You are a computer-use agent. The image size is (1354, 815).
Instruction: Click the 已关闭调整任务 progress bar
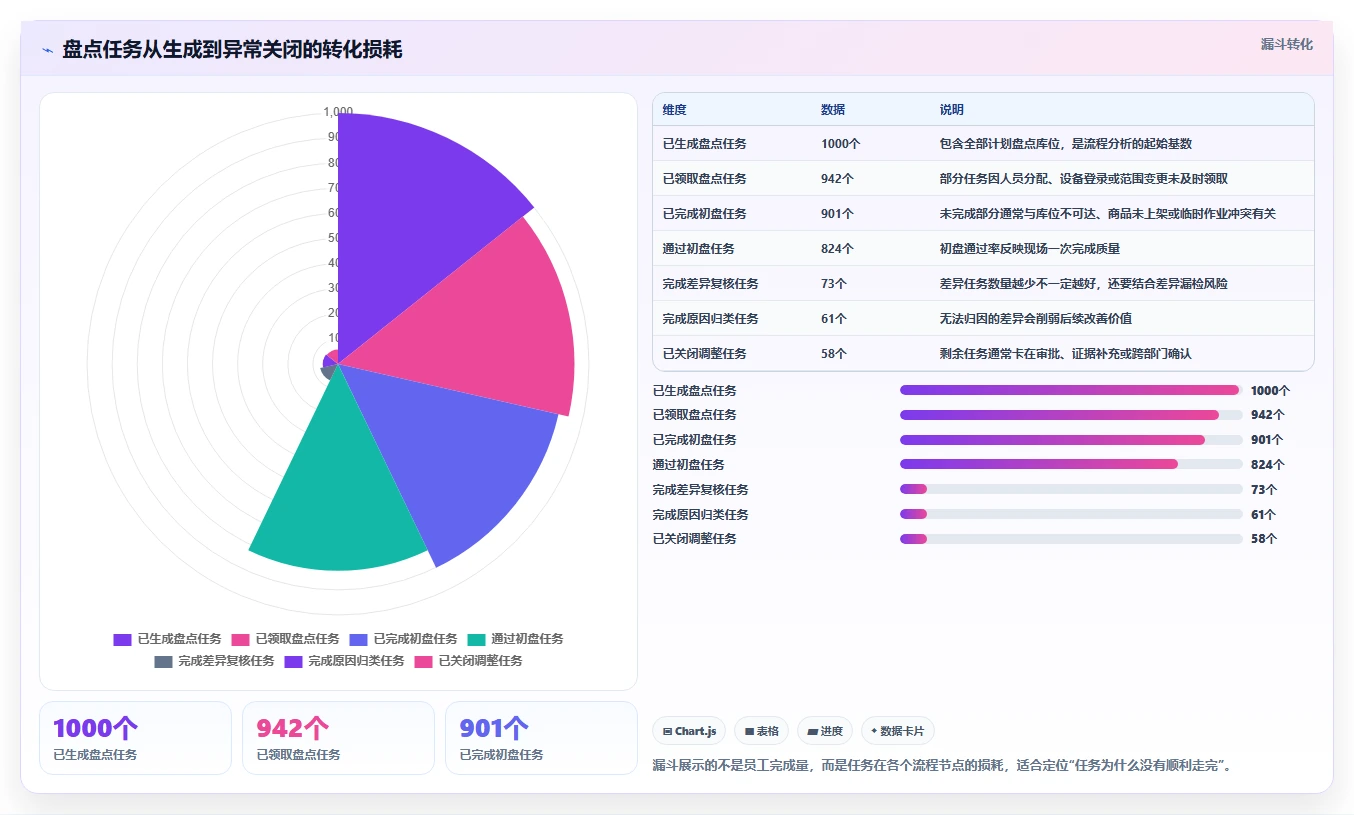coord(1071,539)
